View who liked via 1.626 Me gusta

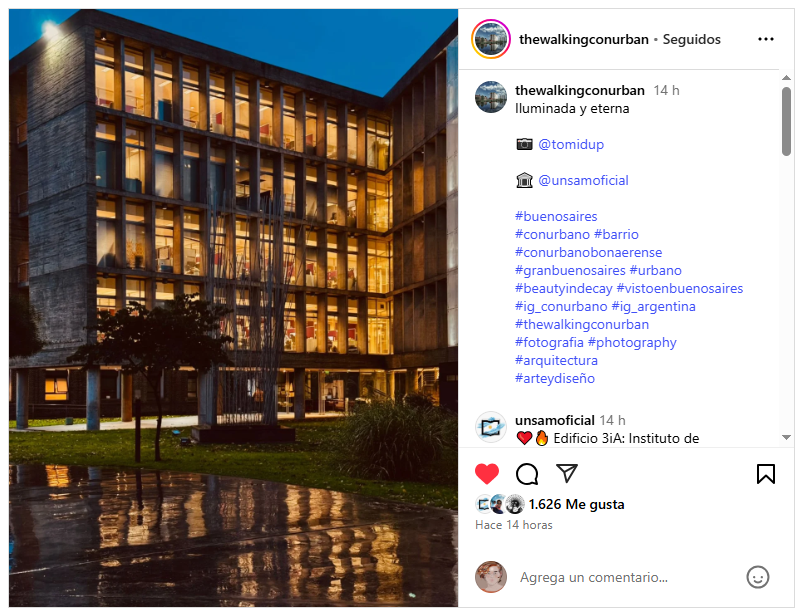pyautogui.click(x=576, y=504)
